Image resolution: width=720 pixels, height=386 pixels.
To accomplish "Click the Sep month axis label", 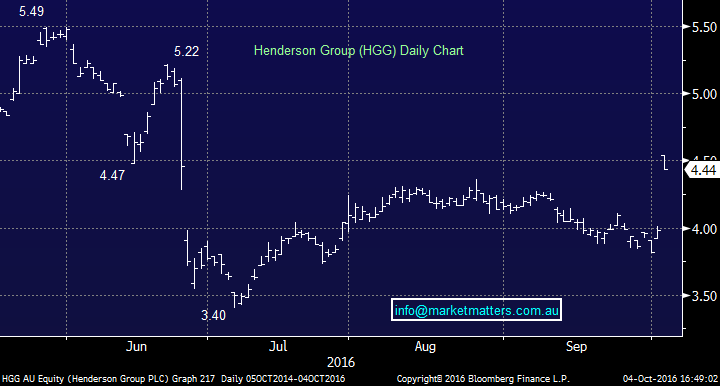I will 576,346.
